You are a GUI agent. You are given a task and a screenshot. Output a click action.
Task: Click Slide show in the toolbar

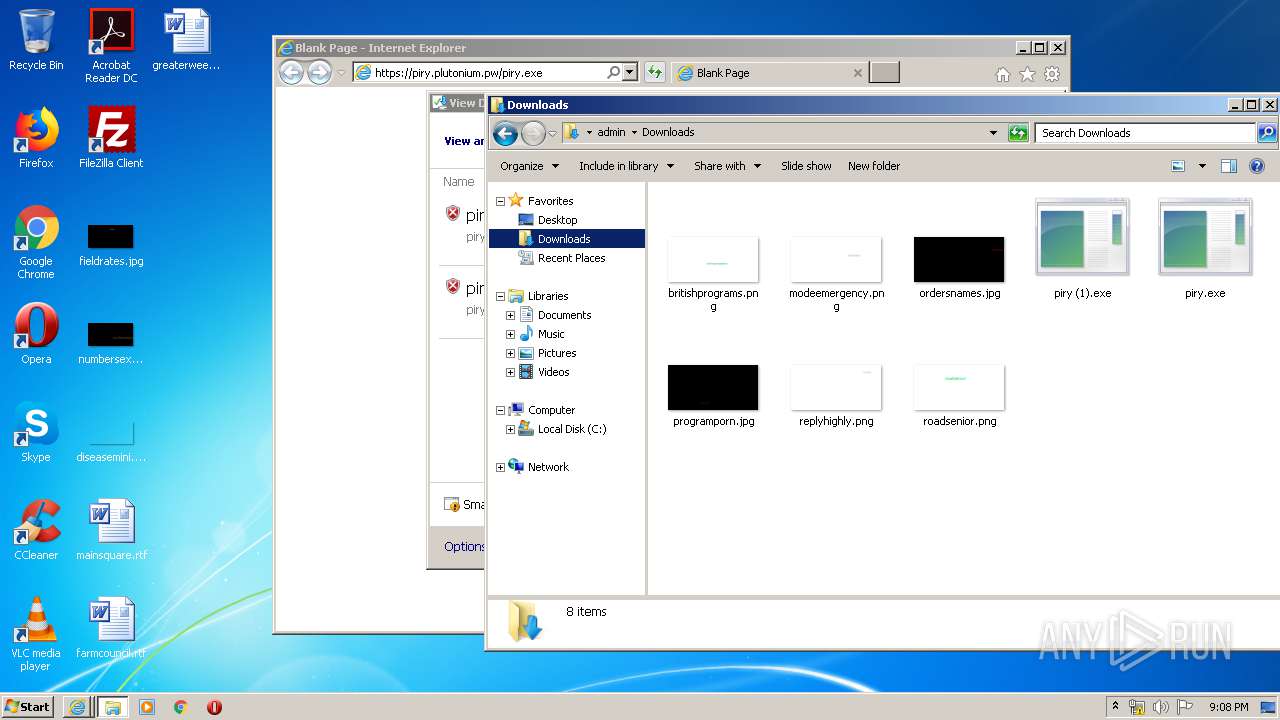806,166
